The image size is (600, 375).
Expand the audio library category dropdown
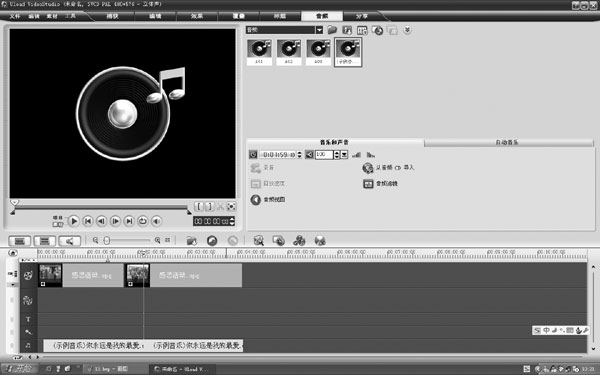coord(319,30)
